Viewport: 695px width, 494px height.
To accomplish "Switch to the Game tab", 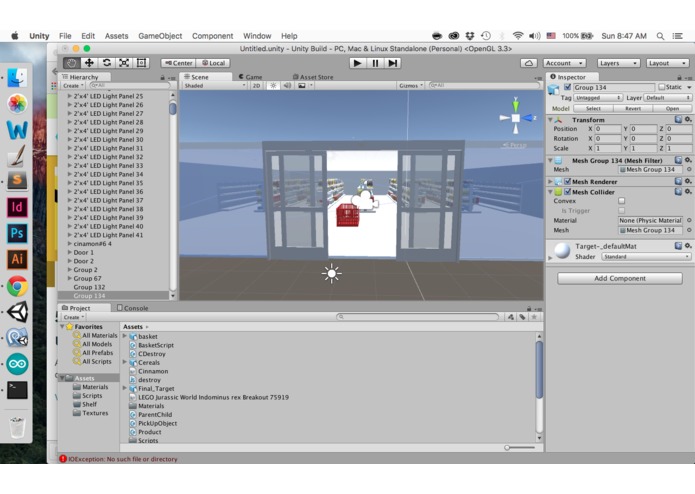I will pos(250,77).
